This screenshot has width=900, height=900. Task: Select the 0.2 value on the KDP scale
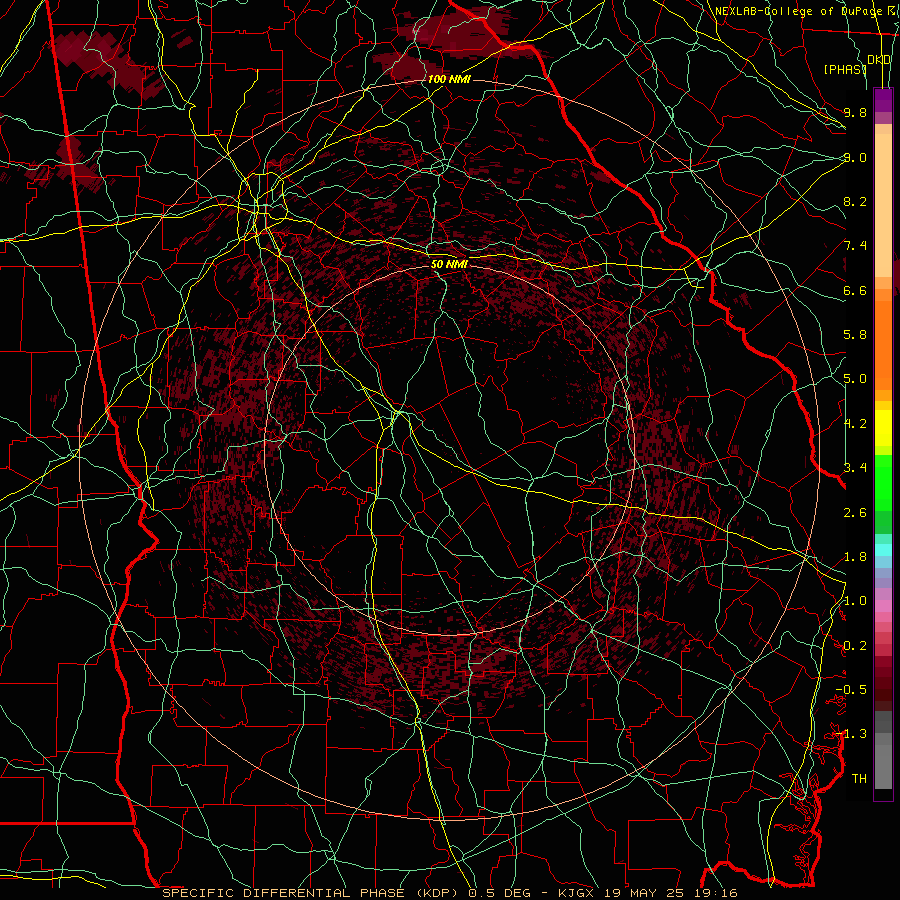pos(855,646)
